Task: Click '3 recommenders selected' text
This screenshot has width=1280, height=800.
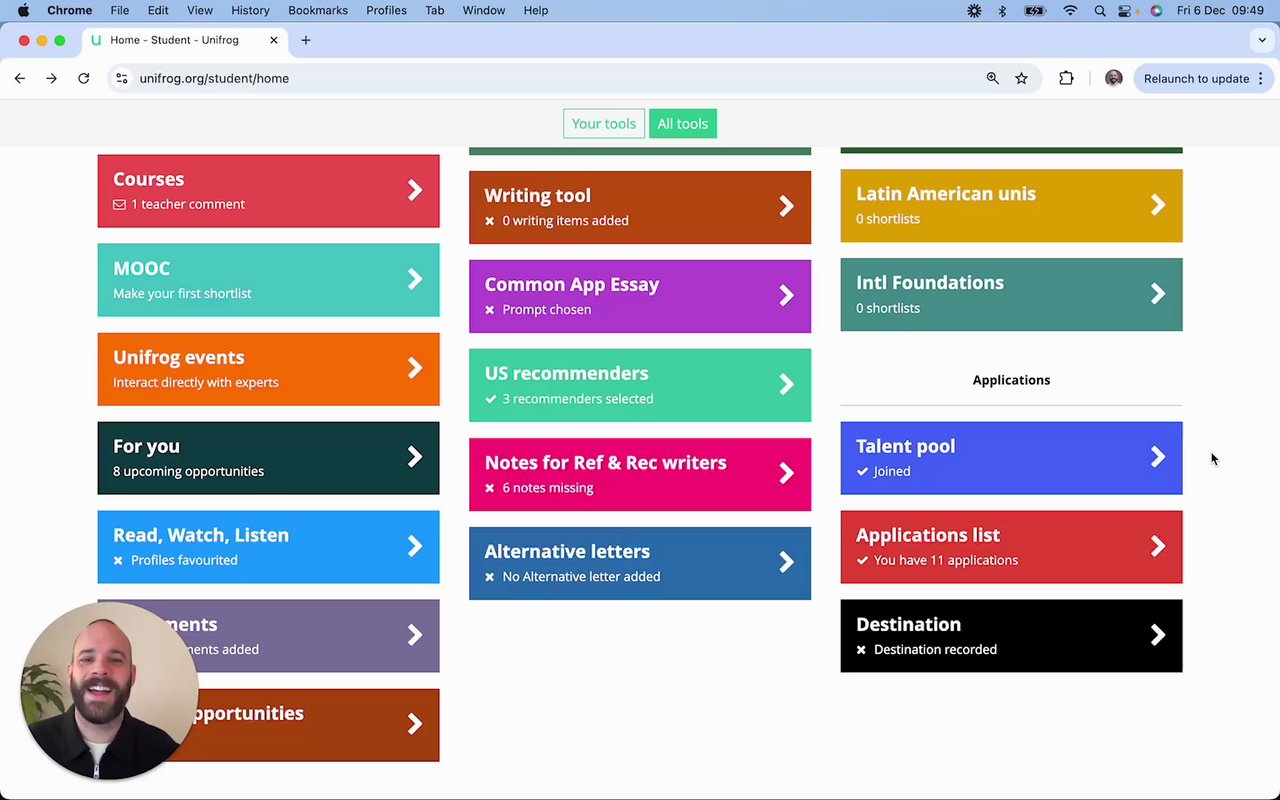Action: (577, 398)
